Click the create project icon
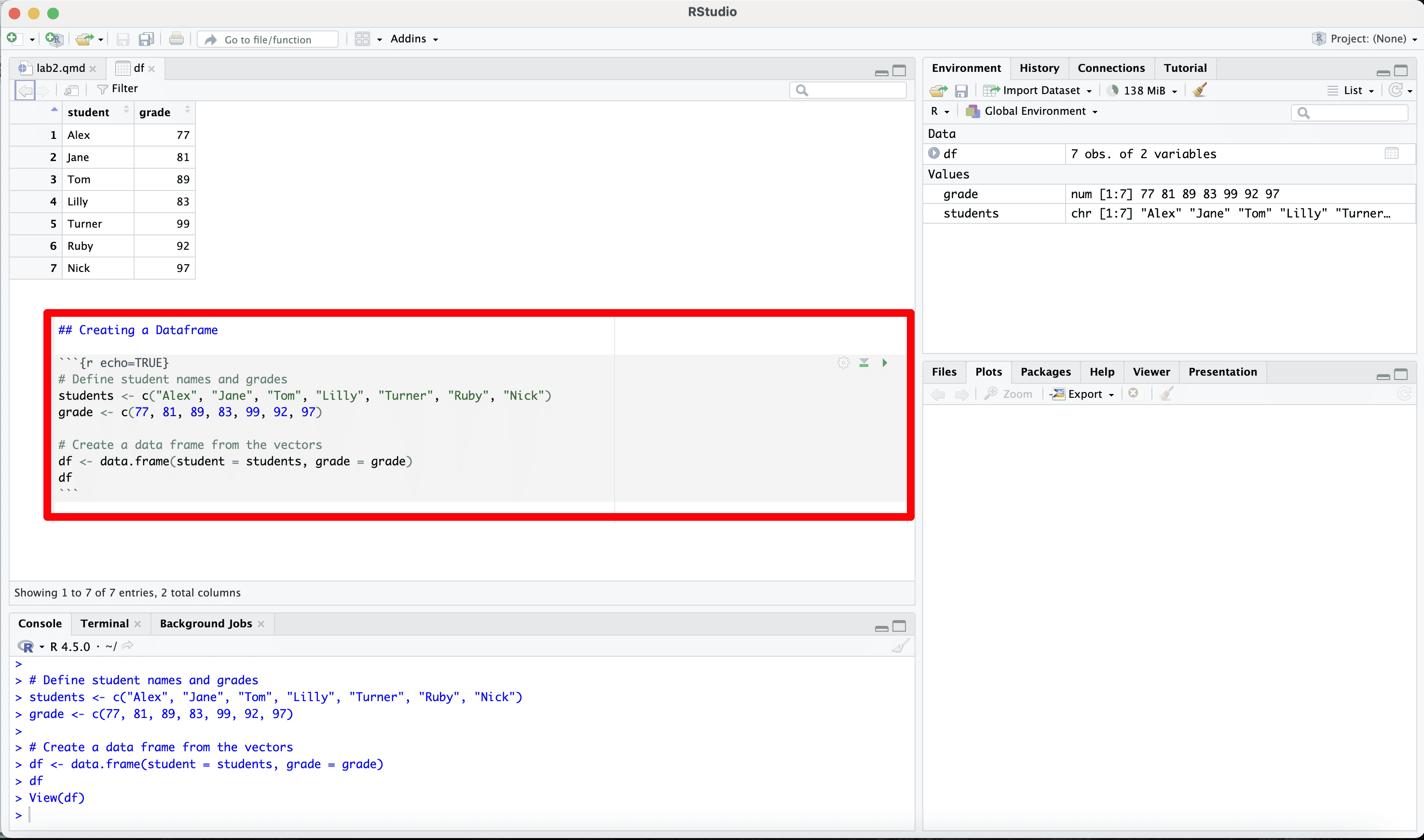The width and height of the screenshot is (1424, 840). pos(54,39)
